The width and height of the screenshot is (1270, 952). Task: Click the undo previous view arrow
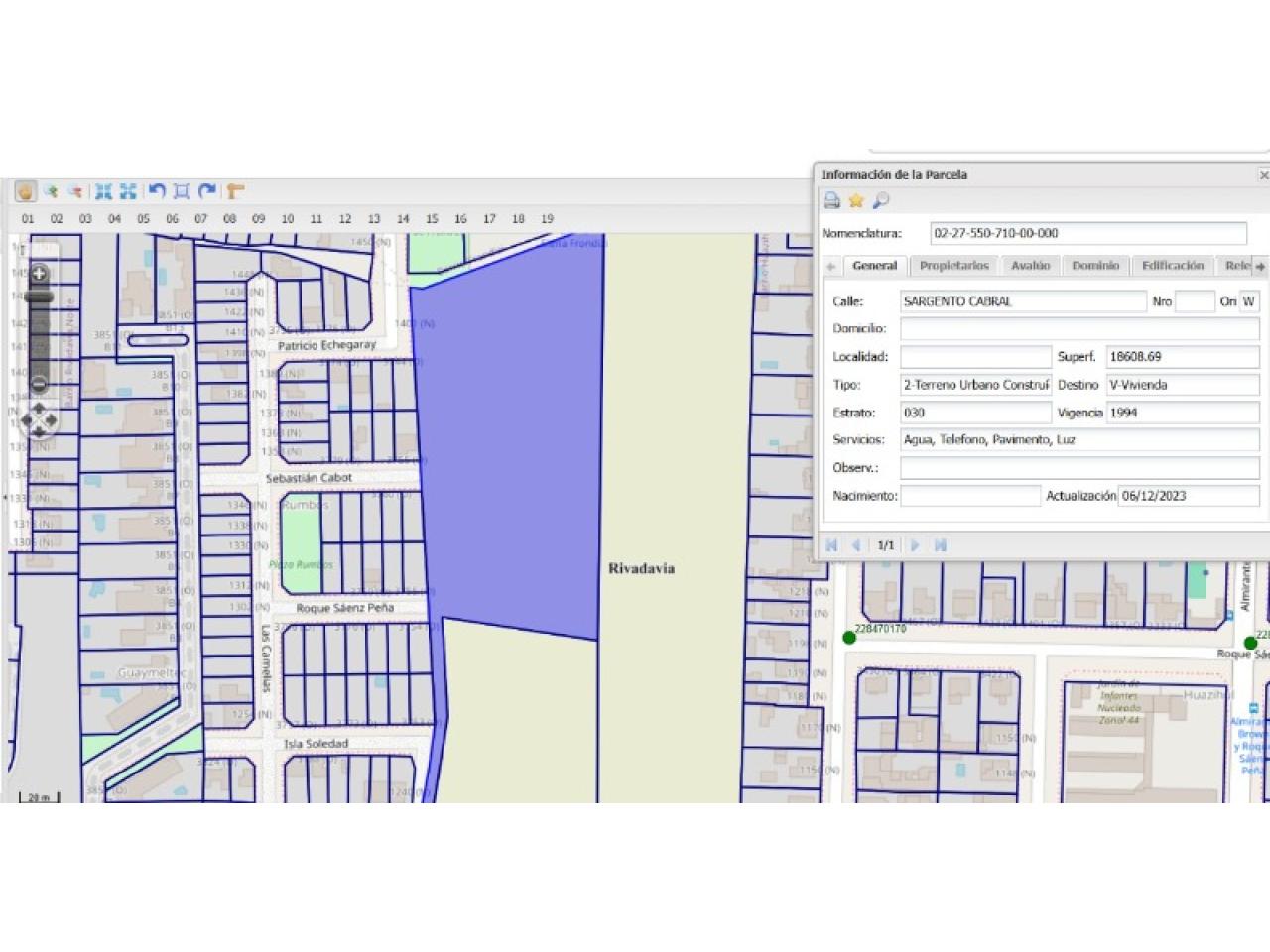tap(156, 191)
